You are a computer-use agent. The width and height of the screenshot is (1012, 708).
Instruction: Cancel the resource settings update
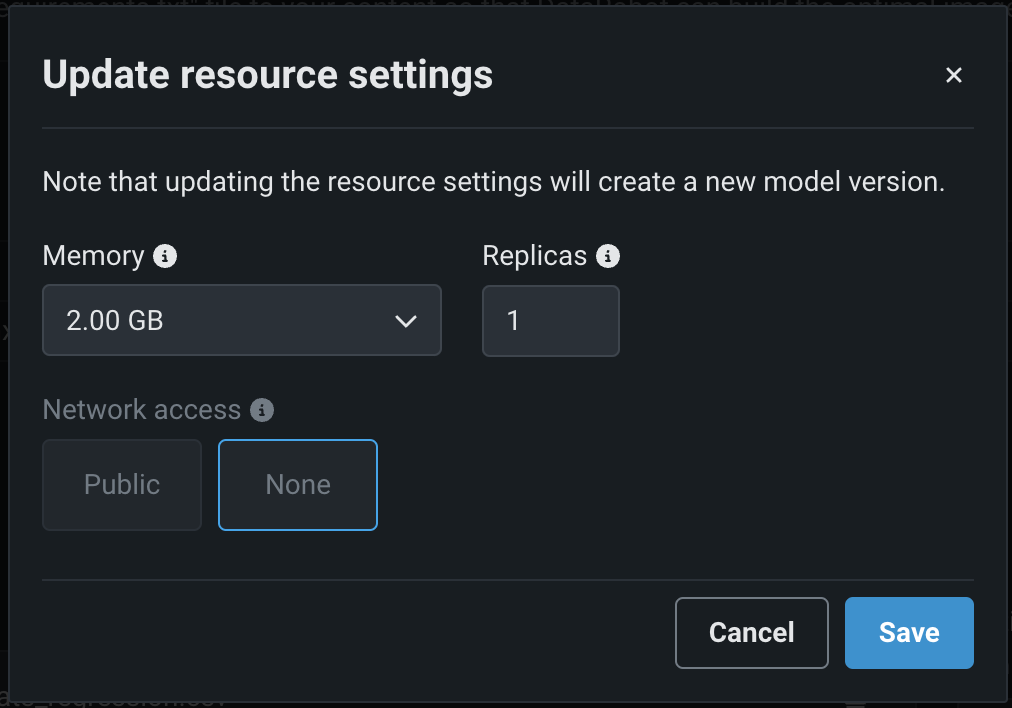751,633
